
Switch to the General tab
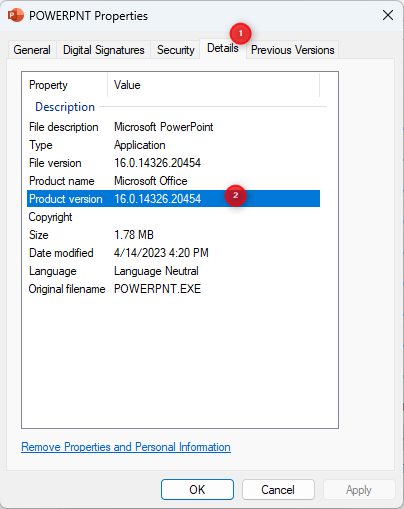pos(32,50)
